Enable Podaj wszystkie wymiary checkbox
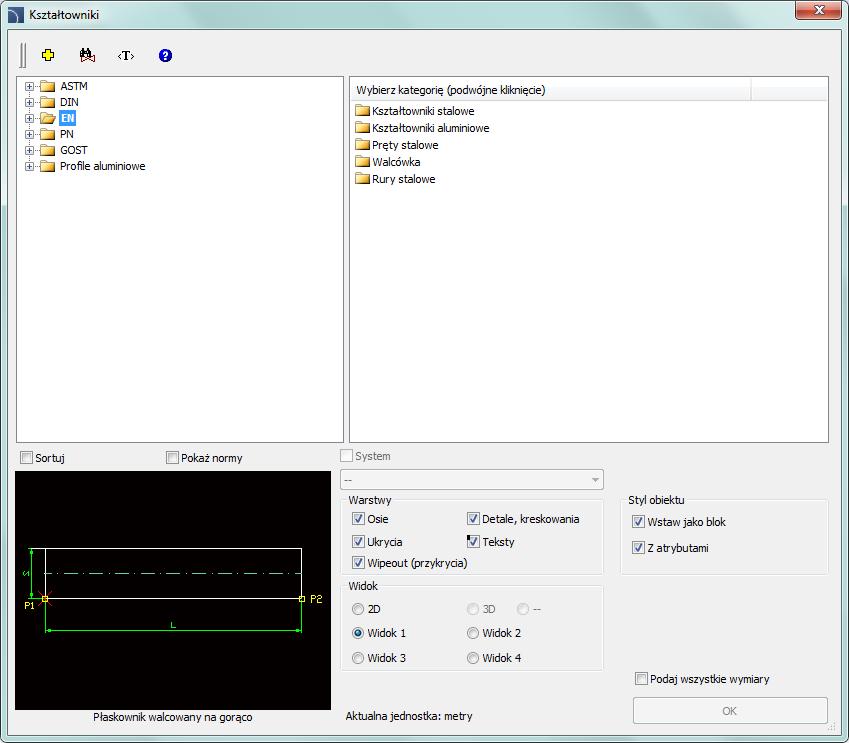This screenshot has width=849, height=743. (641, 679)
